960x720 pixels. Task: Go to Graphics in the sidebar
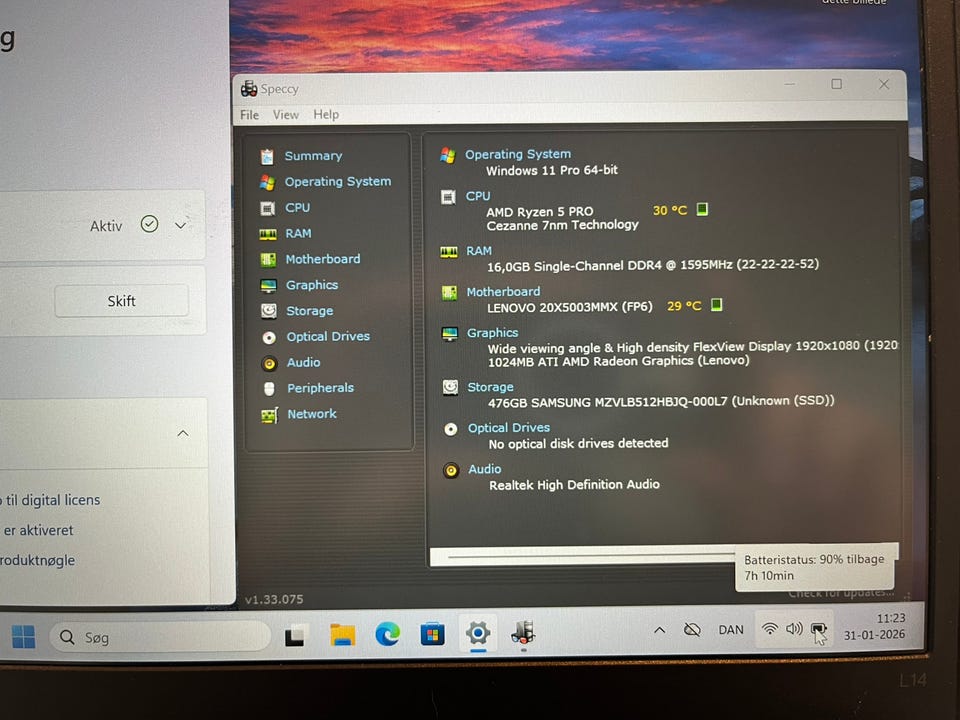tap(312, 285)
